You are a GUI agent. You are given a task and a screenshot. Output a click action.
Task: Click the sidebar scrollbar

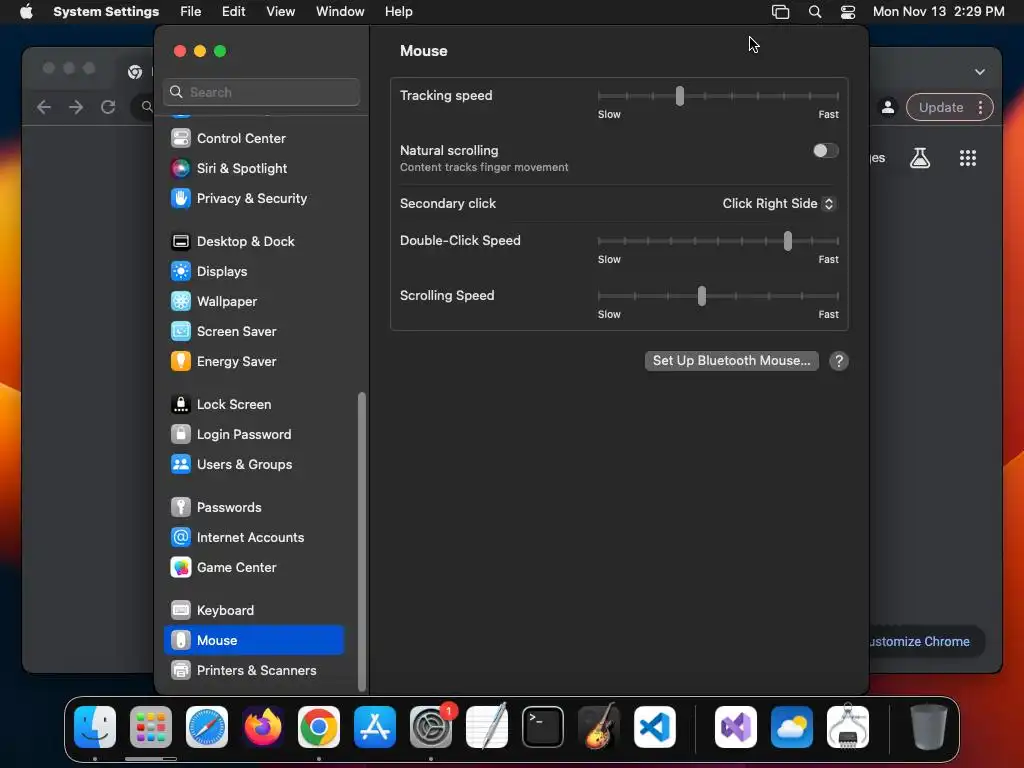(x=361, y=541)
